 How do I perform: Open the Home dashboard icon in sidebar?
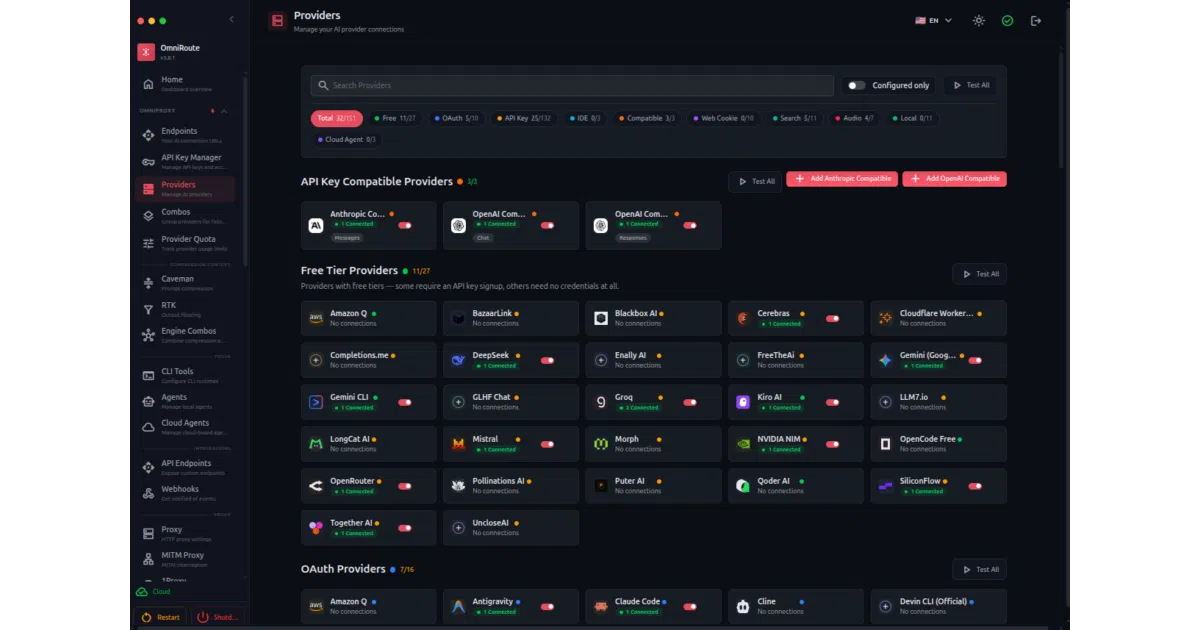148,84
